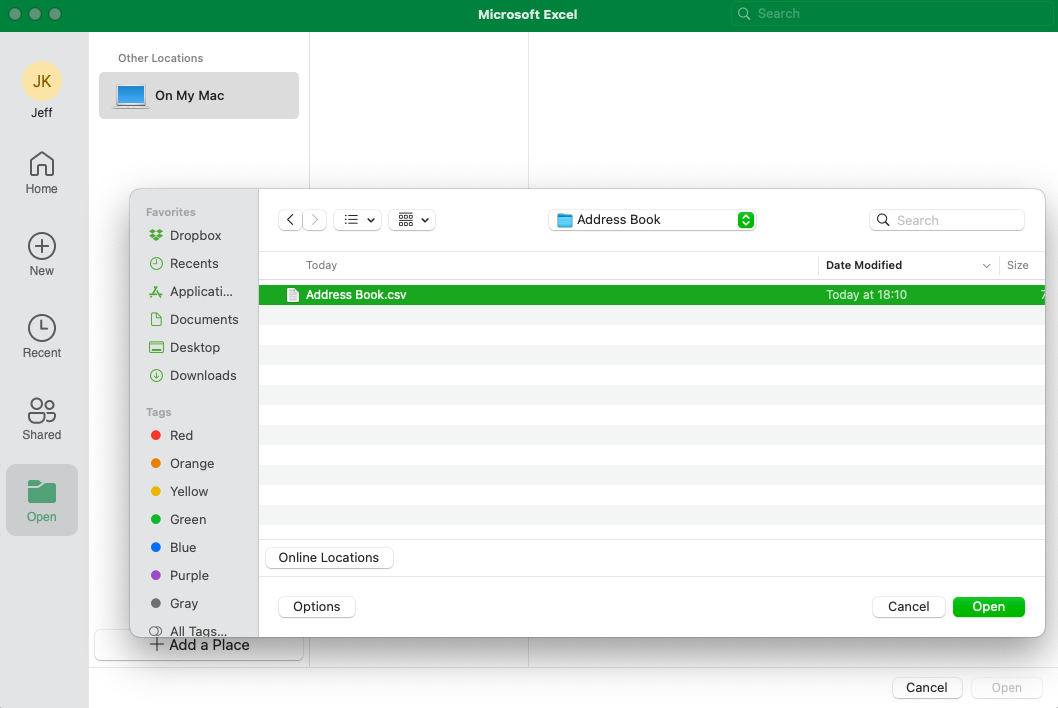Open Downloads folder in Favorites
This screenshot has width=1058, height=708.
pos(193,375)
